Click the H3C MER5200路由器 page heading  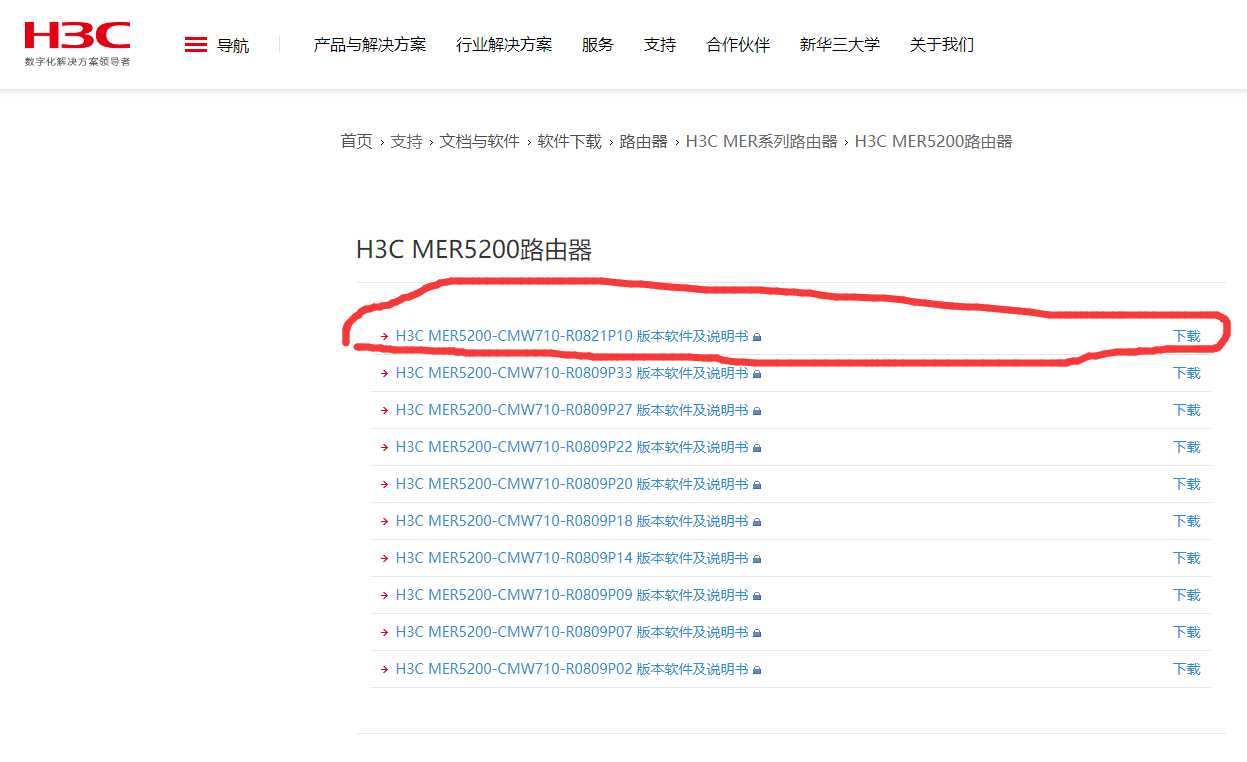[475, 250]
